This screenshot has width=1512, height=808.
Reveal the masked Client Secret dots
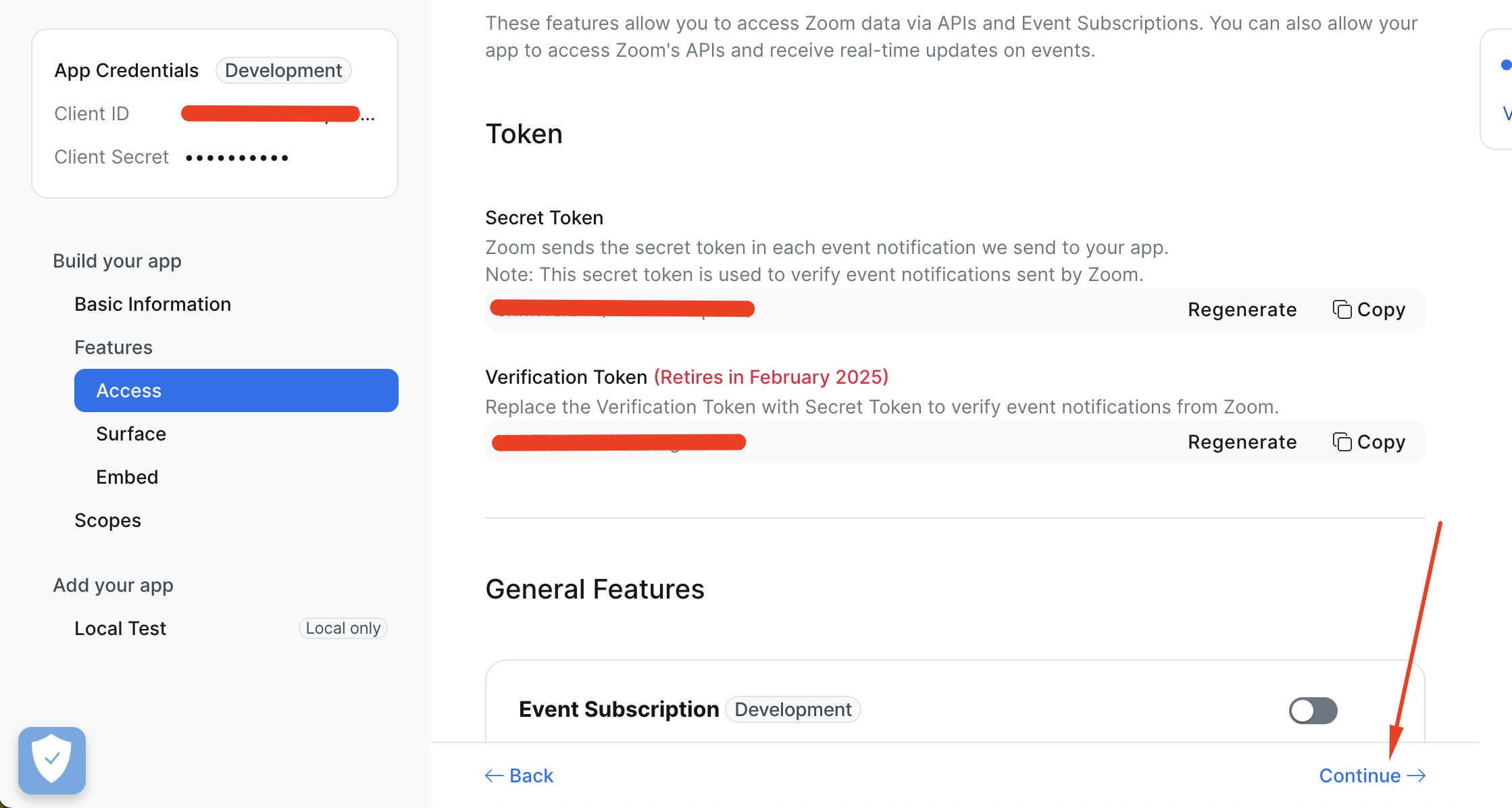coord(237,157)
